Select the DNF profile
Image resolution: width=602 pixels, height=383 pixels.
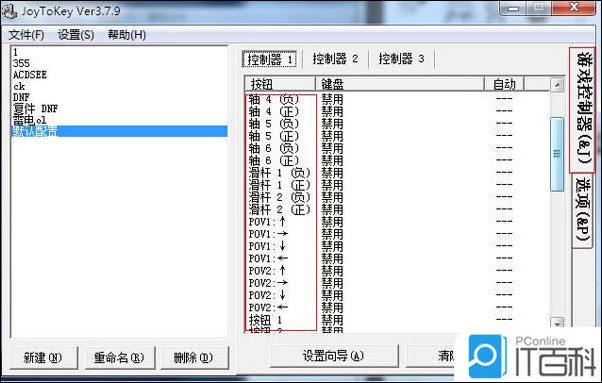point(119,97)
